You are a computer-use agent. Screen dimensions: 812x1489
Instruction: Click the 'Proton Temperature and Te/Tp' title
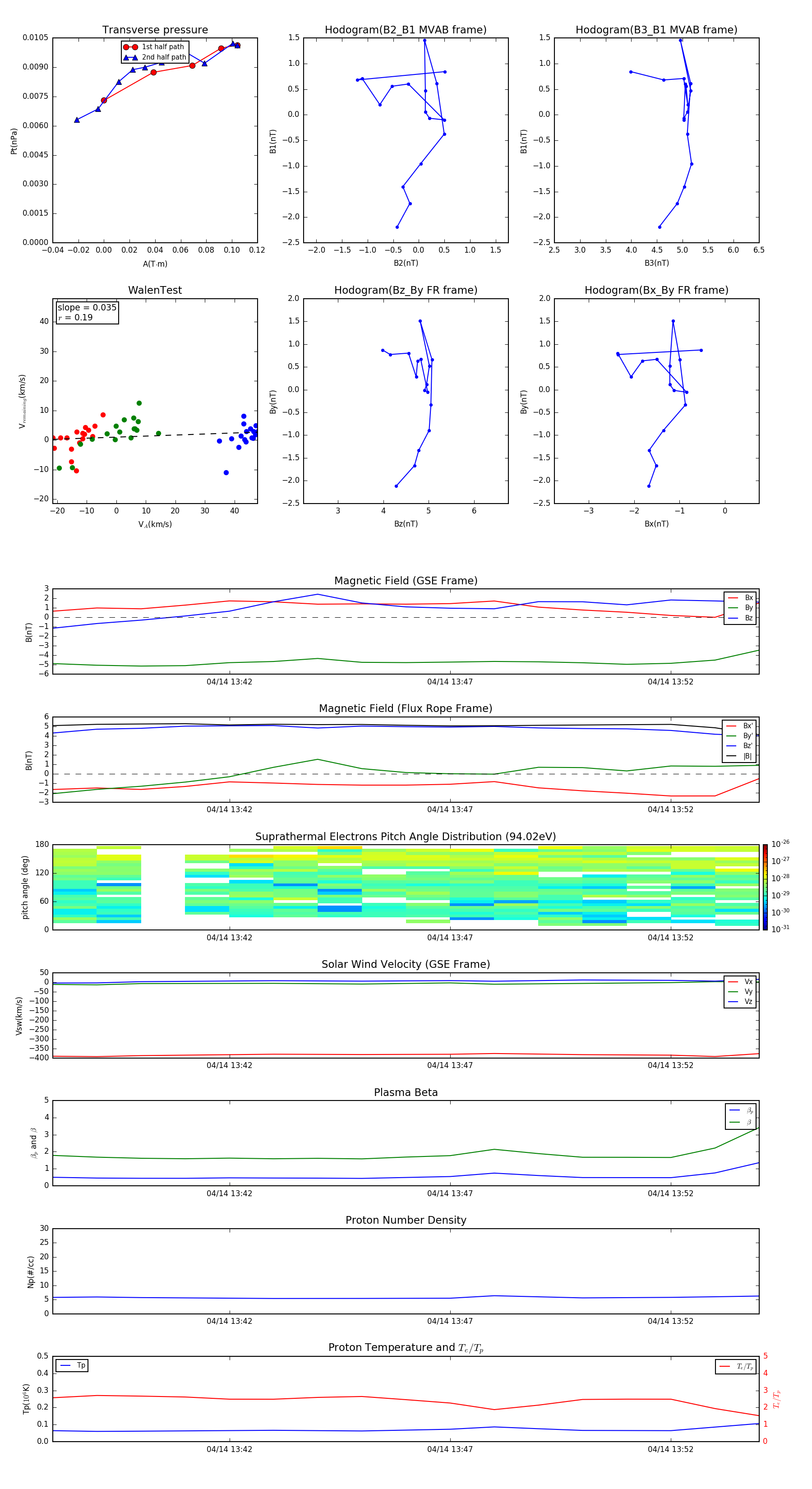tap(406, 1348)
